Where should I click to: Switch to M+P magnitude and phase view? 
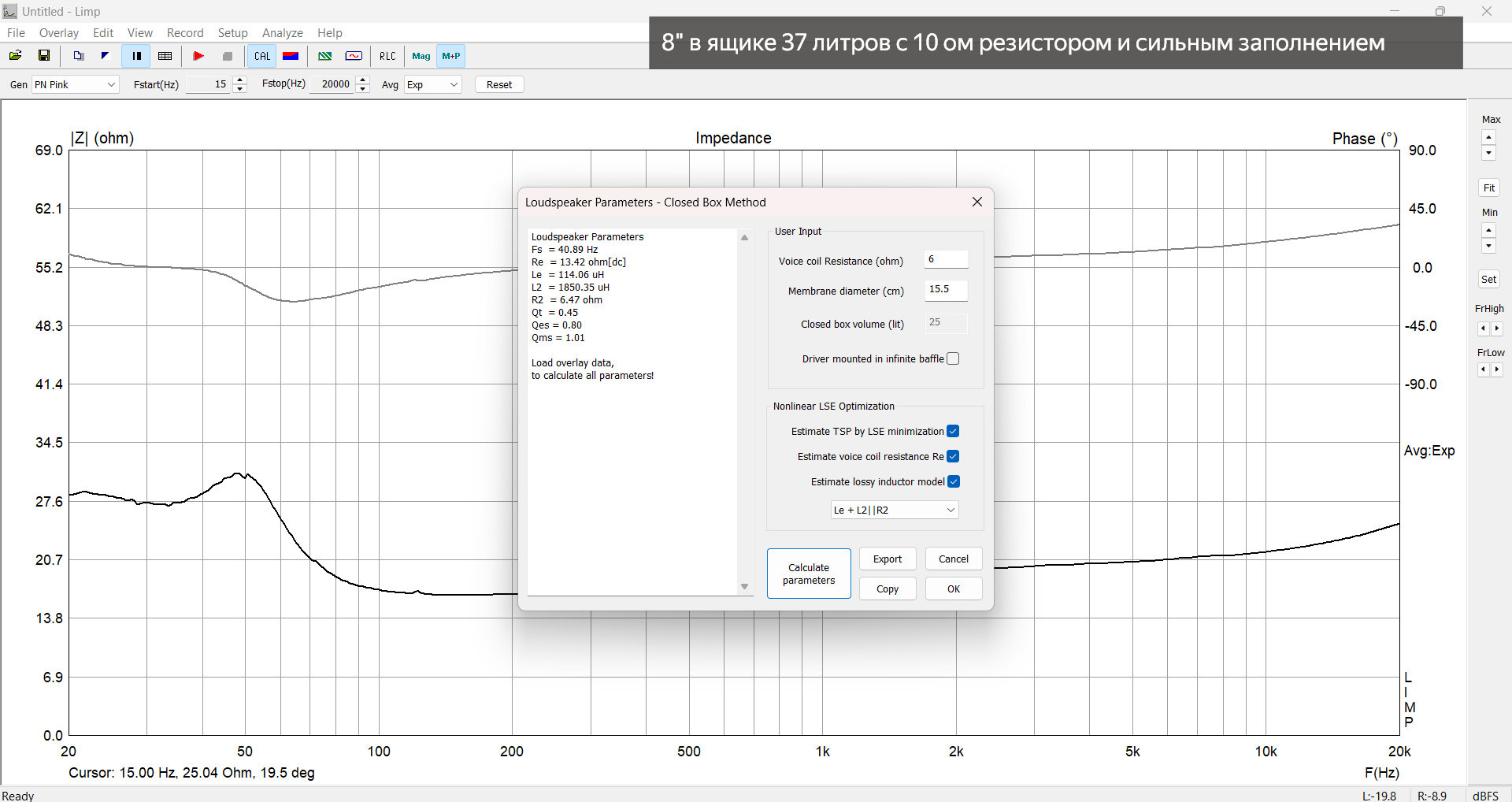pos(451,56)
